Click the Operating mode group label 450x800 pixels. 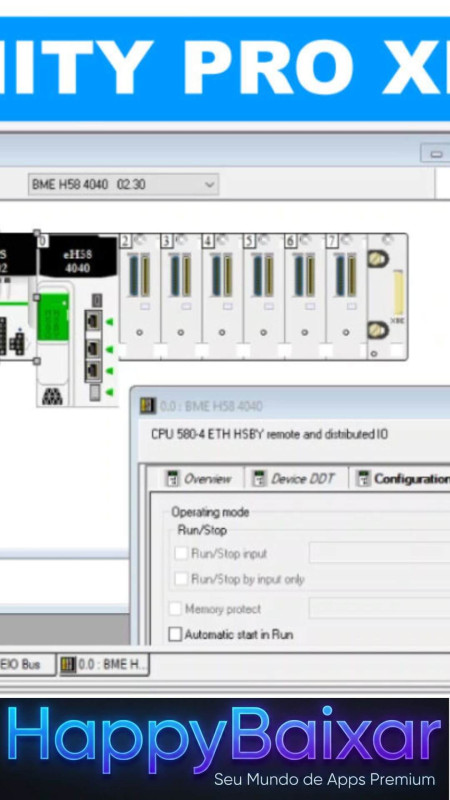tap(210, 512)
